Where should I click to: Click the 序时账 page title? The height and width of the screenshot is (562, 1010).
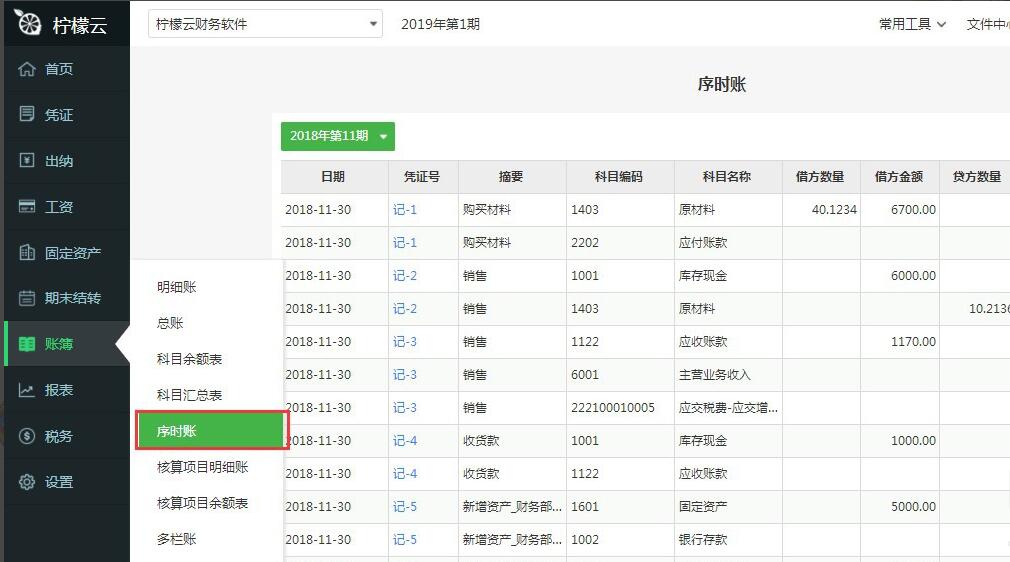pos(721,84)
